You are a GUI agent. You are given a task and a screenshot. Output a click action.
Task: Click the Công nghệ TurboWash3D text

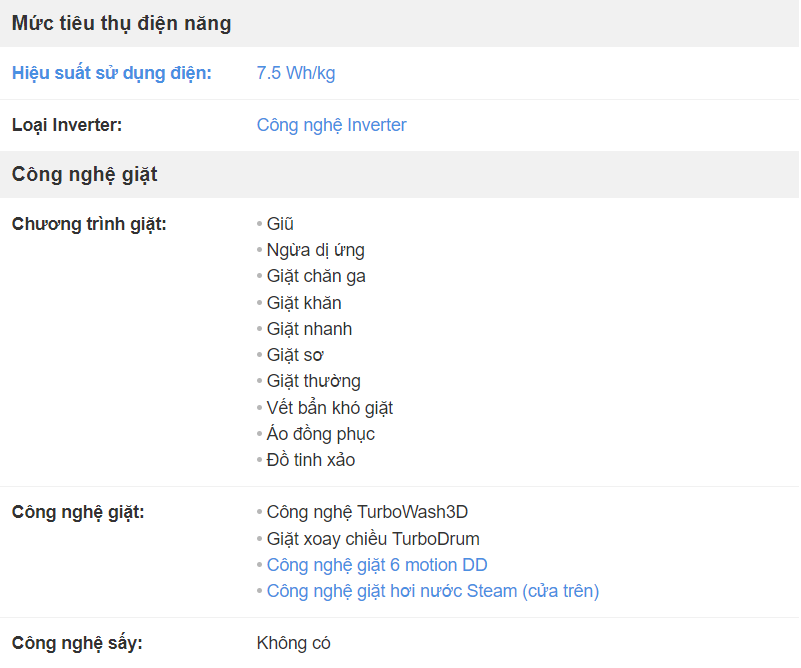(367, 512)
